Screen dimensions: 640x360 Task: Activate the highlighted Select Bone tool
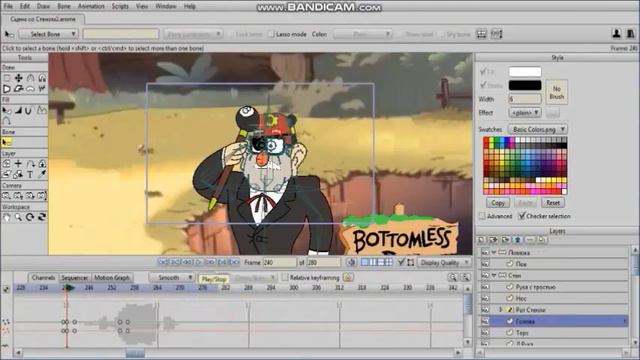(7, 142)
